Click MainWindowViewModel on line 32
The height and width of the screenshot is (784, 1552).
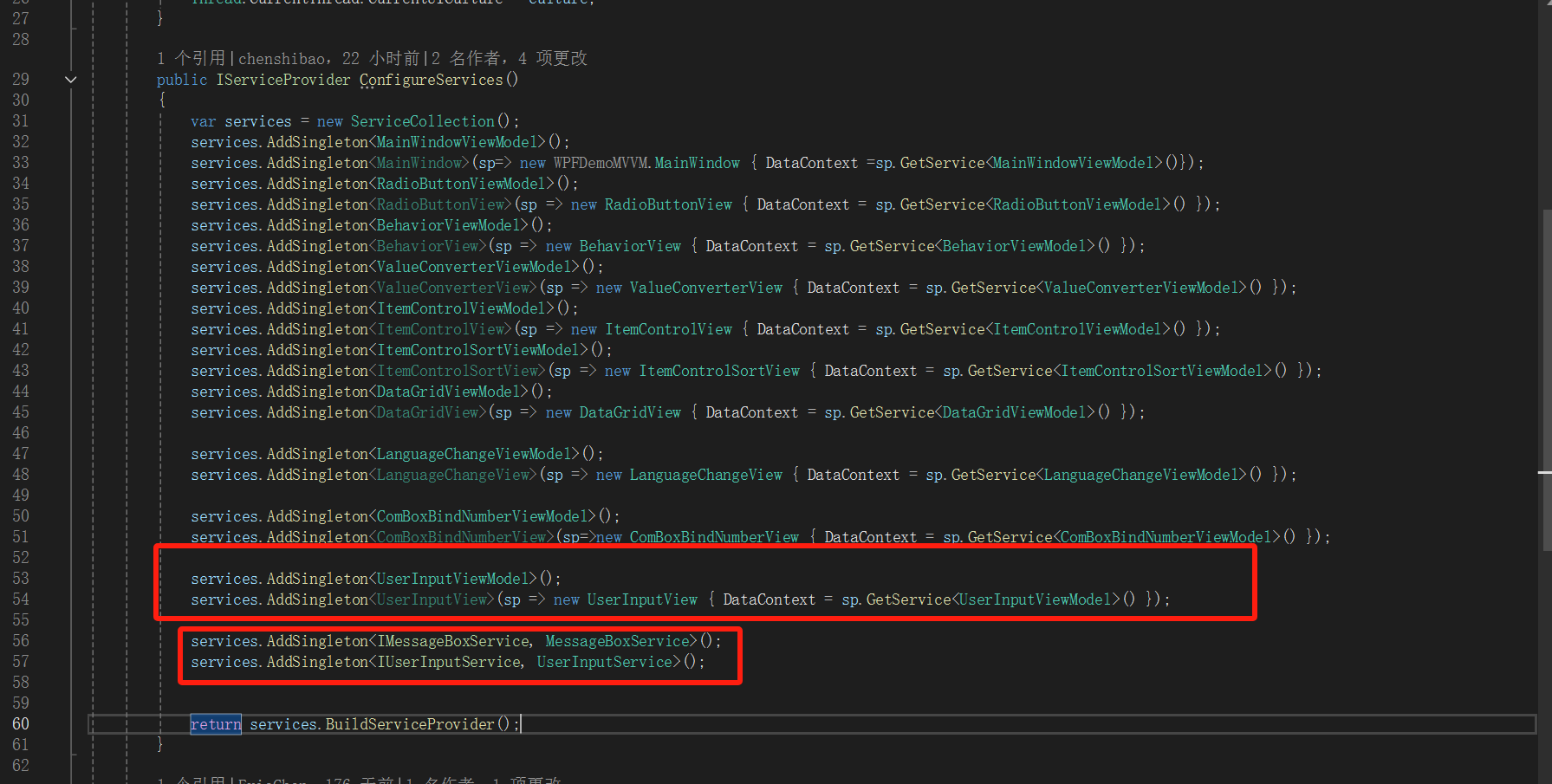point(457,142)
